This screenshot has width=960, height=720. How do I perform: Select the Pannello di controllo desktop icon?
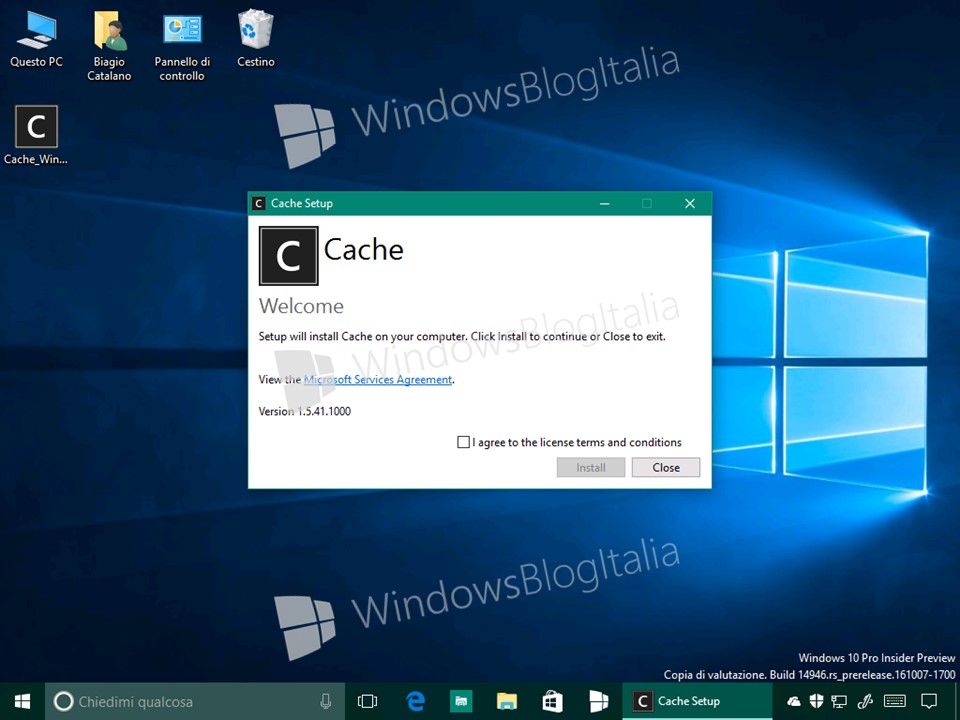point(182,46)
